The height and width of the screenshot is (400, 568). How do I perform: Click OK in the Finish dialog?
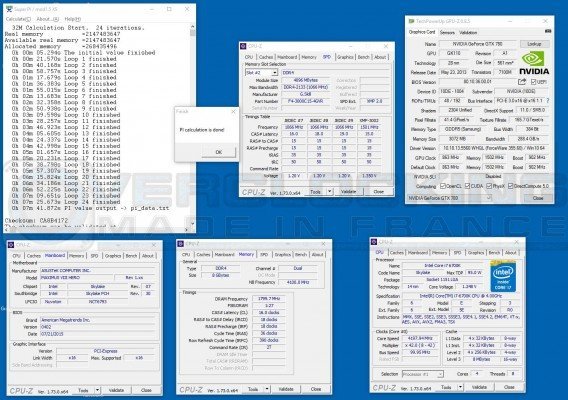click(x=219, y=152)
